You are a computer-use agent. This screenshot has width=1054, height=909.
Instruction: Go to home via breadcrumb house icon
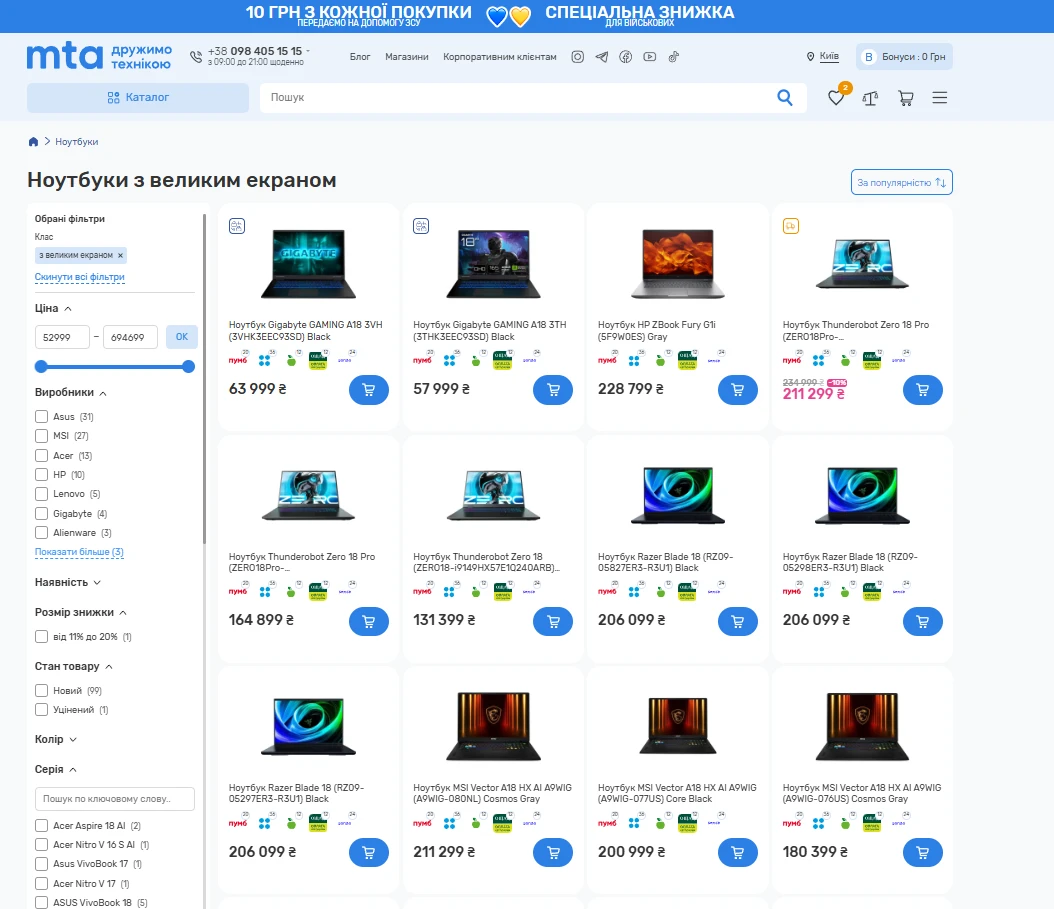(x=33, y=142)
